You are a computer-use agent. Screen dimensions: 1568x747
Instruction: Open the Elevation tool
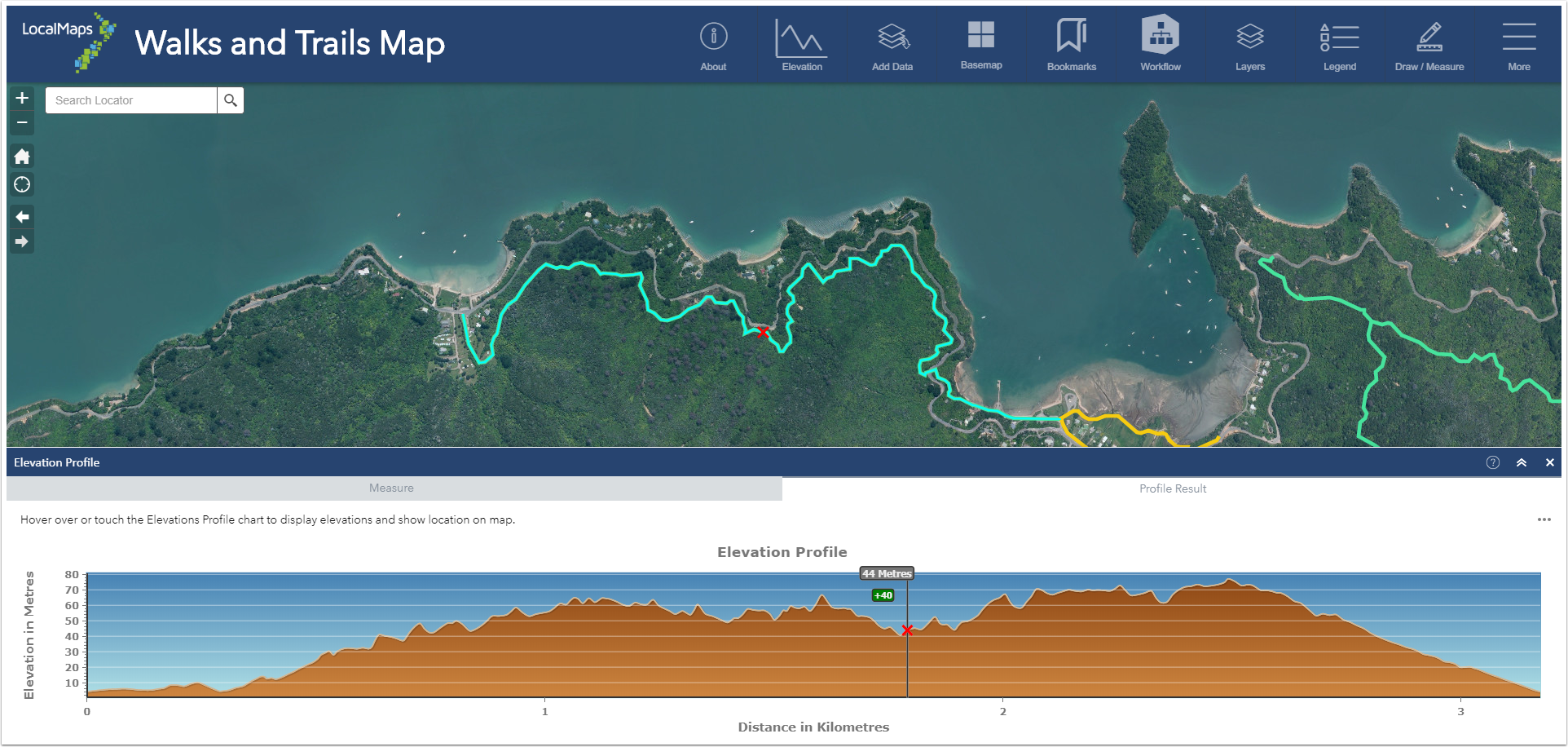pos(802,46)
